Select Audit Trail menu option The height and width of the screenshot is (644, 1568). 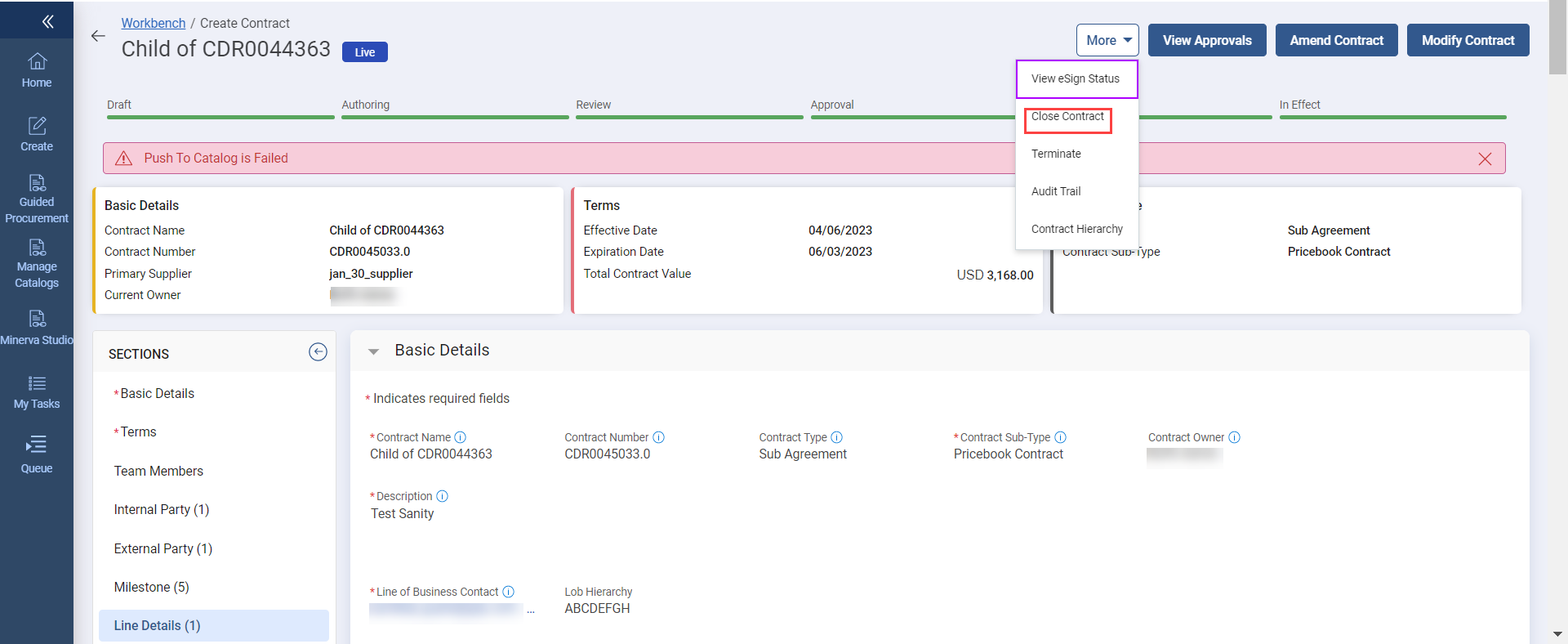pyautogui.click(x=1056, y=191)
